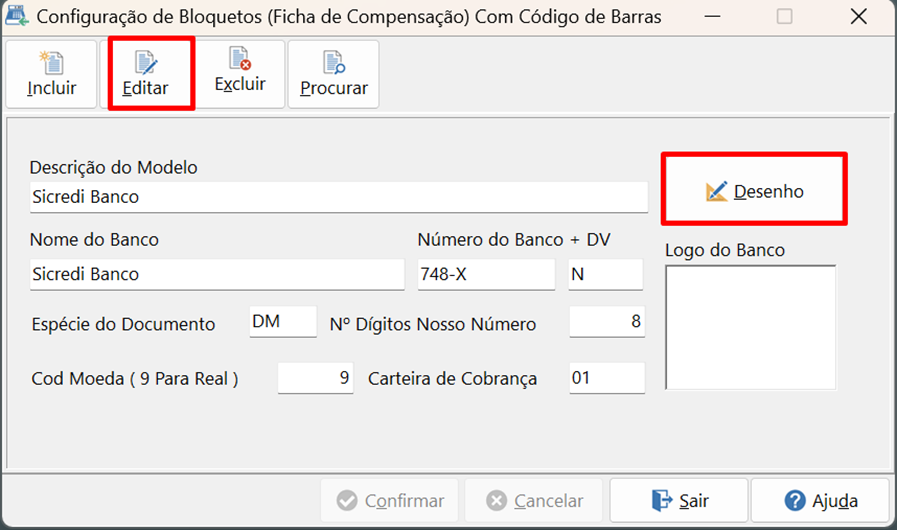This screenshot has height=530, width=897.
Task: Click into the Nome do Banco field
Action: [217, 274]
